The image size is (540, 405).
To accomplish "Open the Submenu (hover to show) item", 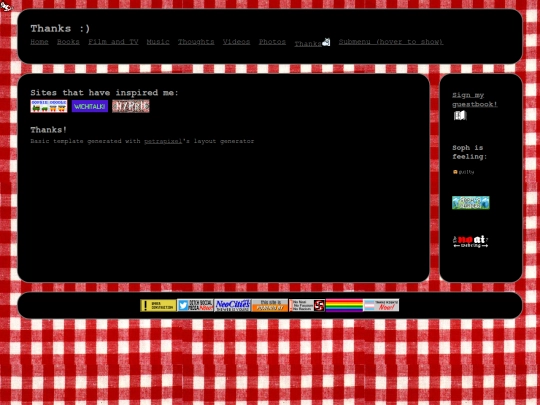I will point(391,42).
